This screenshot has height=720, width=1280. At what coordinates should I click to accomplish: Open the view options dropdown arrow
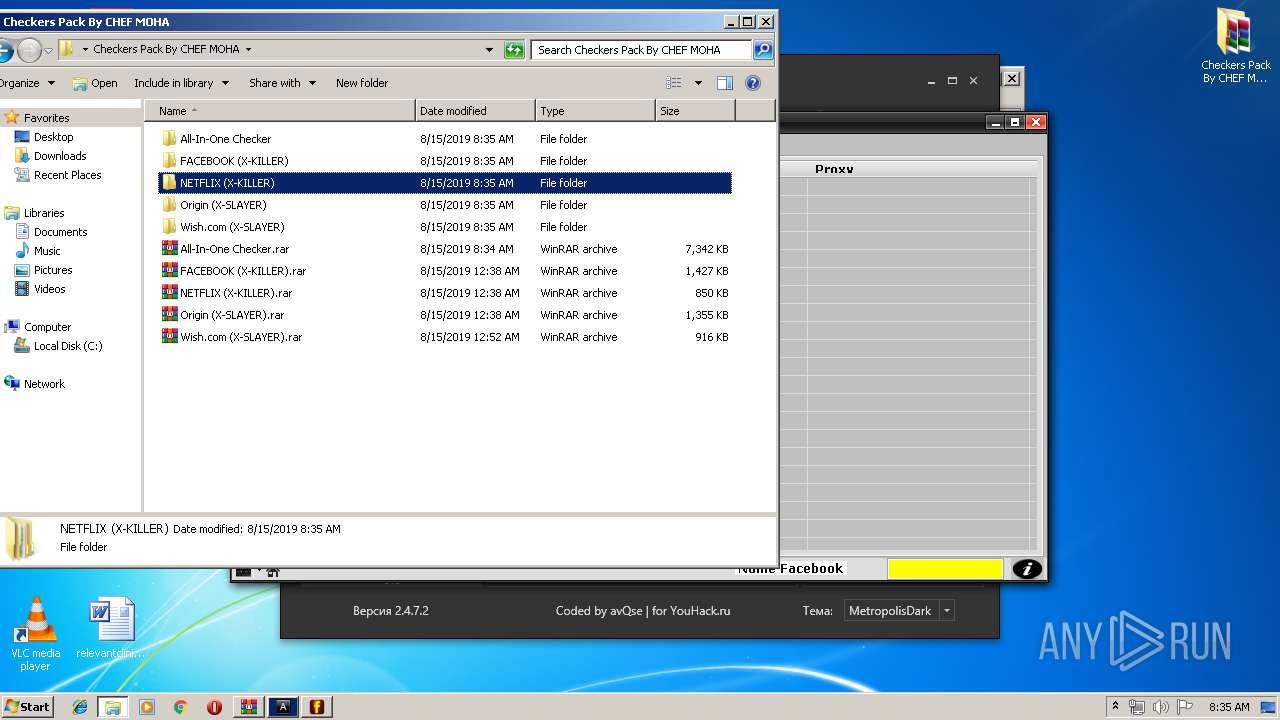698,83
